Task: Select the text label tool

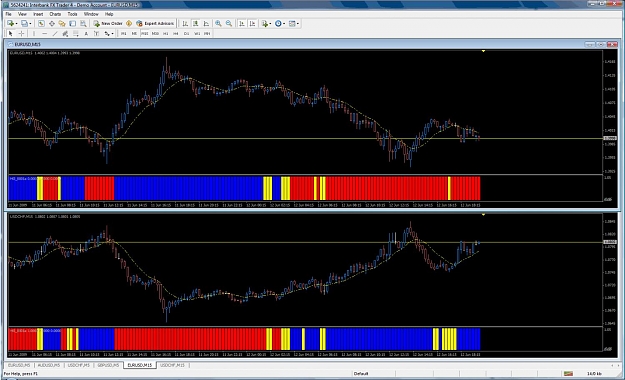Action: [96, 33]
